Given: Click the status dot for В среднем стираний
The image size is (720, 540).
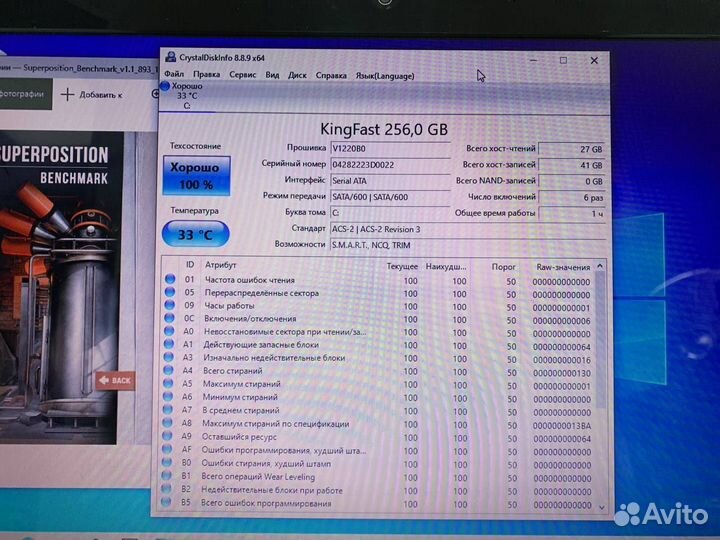Looking at the screenshot, I should click(x=168, y=409).
